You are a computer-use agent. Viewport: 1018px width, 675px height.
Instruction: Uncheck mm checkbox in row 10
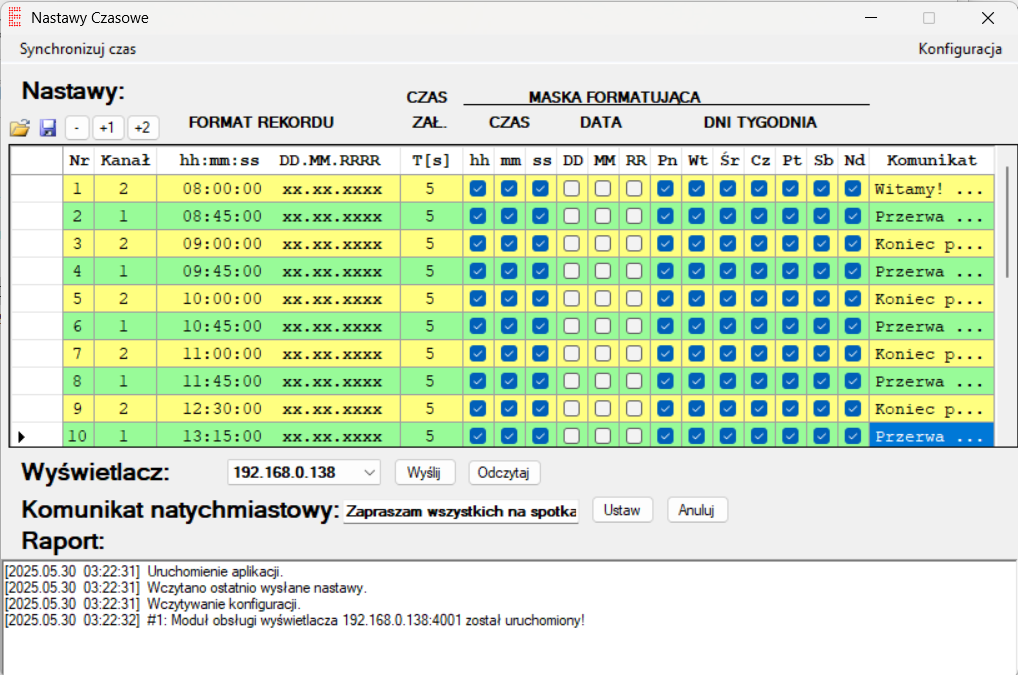510,436
